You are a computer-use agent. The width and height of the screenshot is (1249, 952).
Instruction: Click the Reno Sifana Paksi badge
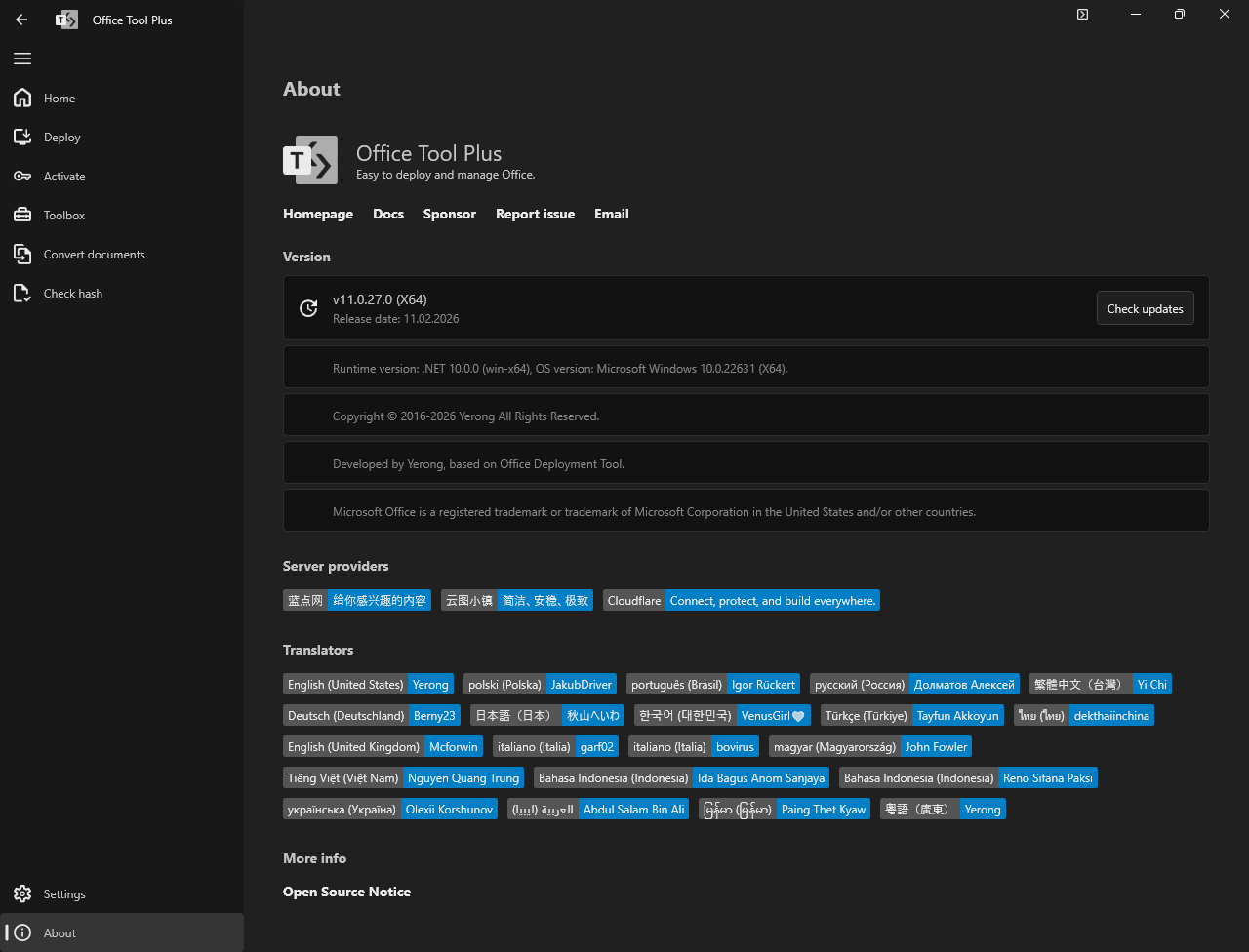point(968,777)
